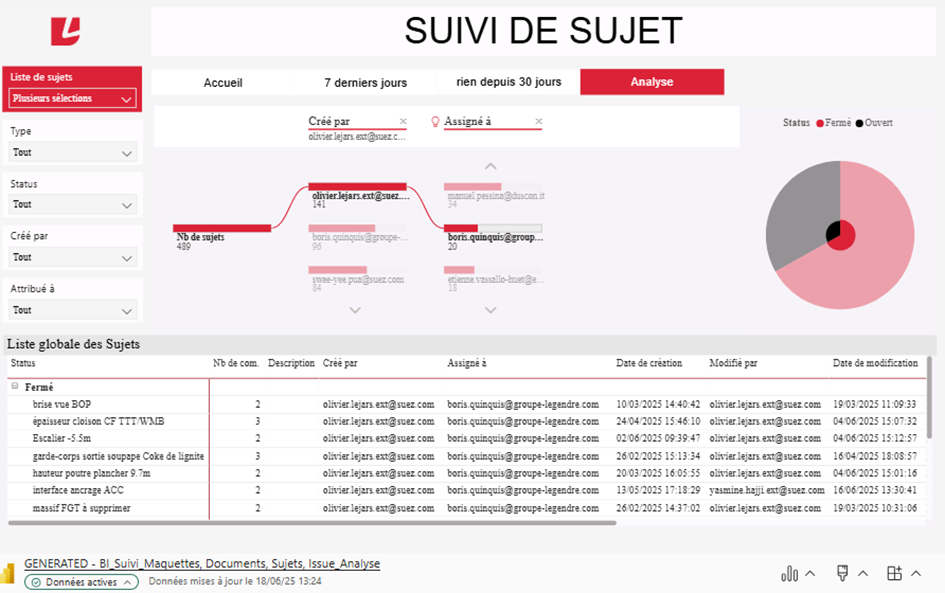Select manuel.pessina node under Assigné à
945x593 pixels.
tap(493, 187)
